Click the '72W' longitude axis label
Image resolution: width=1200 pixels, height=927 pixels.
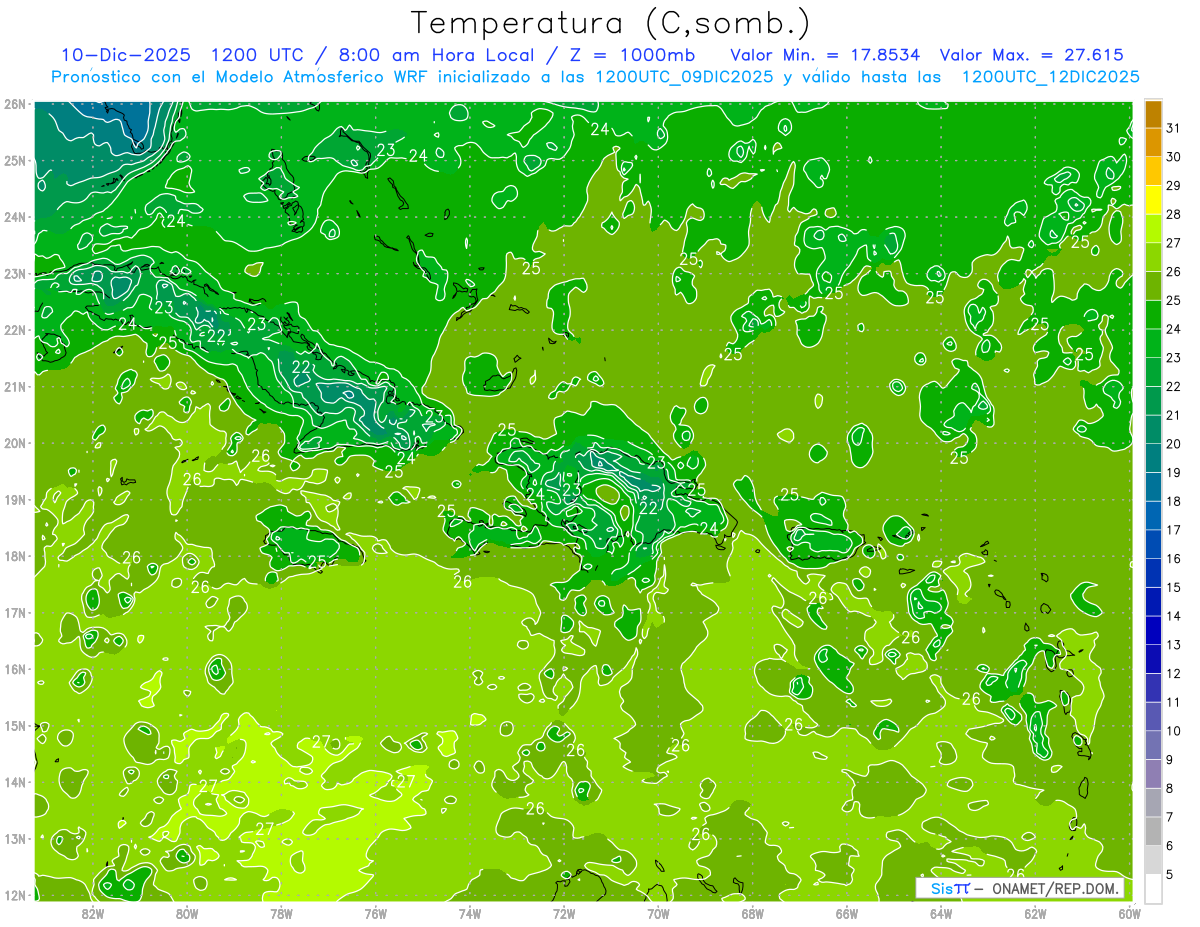pos(564,913)
